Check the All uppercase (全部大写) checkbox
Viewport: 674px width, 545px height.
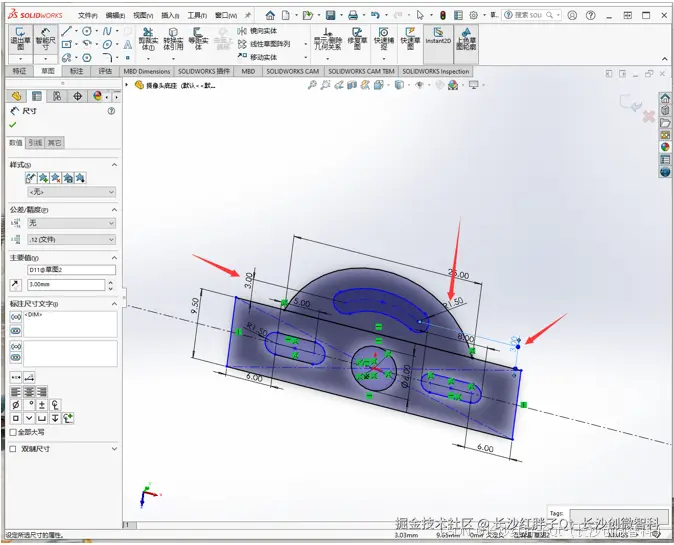coord(13,432)
